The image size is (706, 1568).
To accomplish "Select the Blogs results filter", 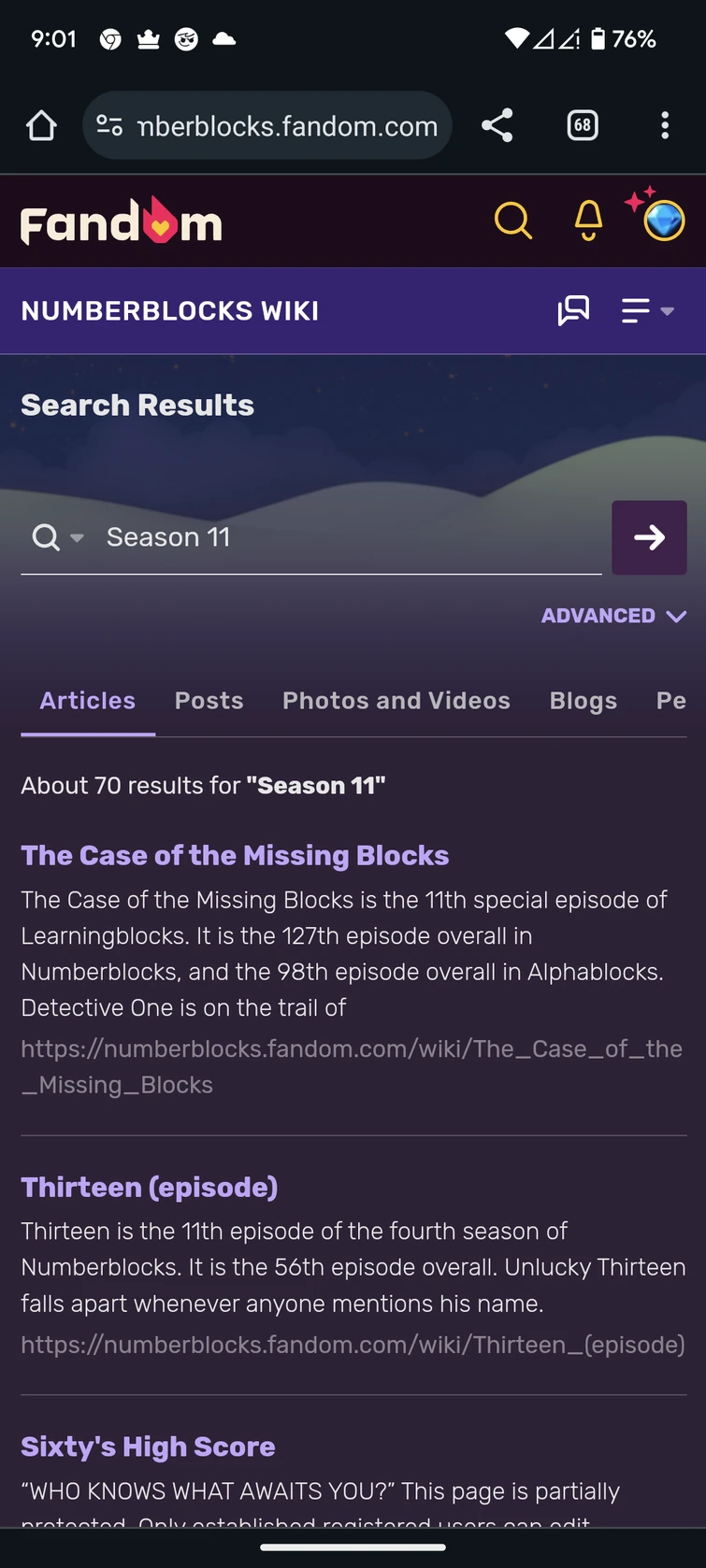I will [583, 700].
